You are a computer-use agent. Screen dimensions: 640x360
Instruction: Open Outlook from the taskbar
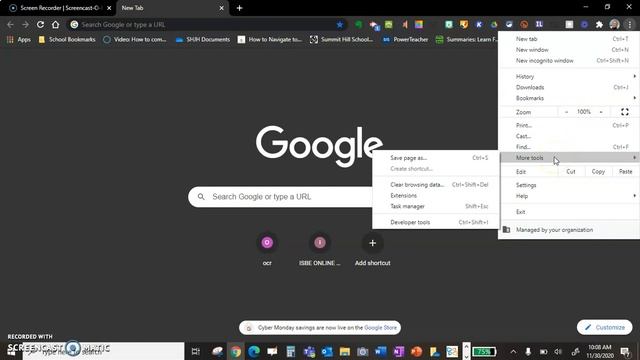click(327, 351)
